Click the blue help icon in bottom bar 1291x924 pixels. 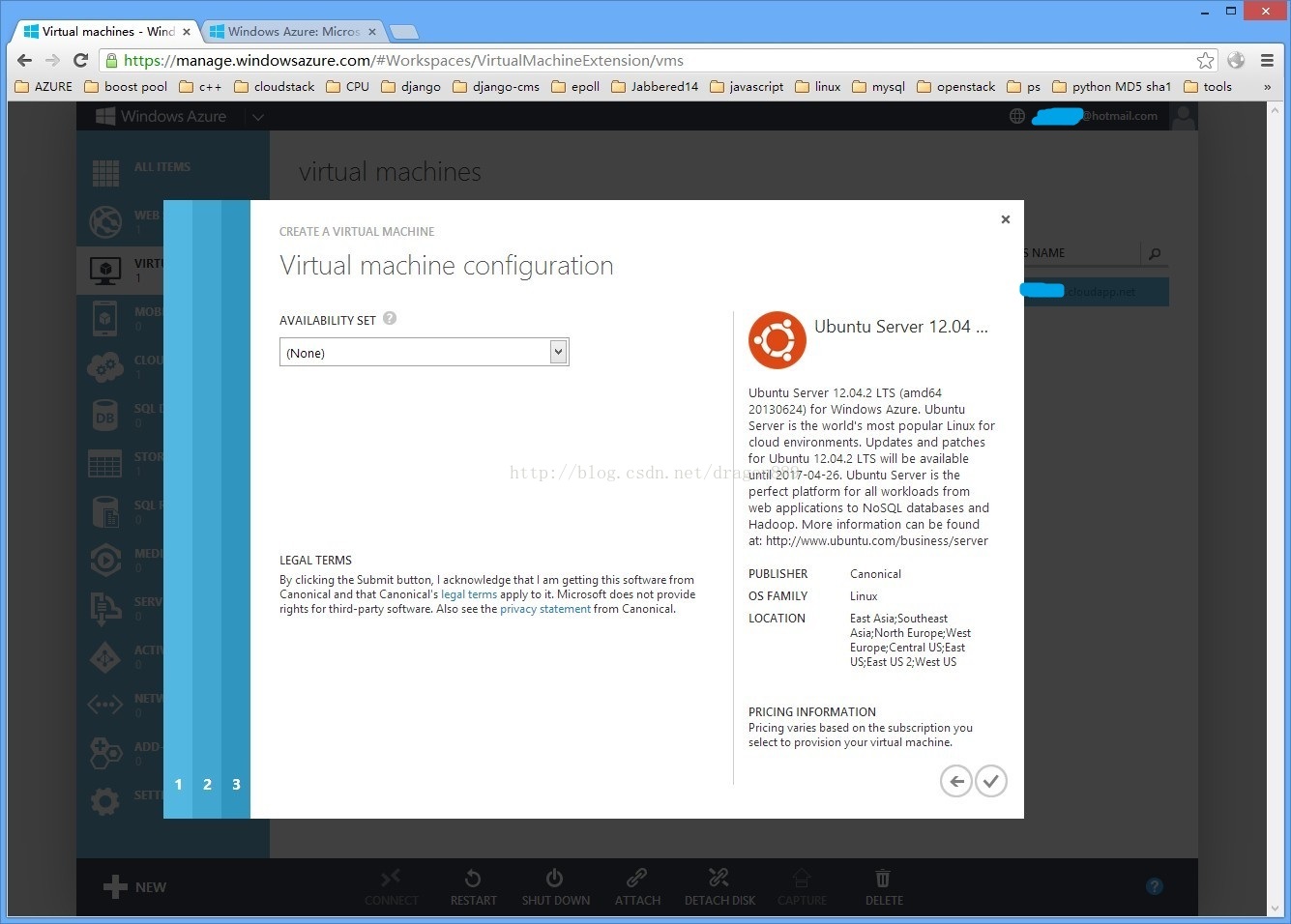[x=1154, y=886]
